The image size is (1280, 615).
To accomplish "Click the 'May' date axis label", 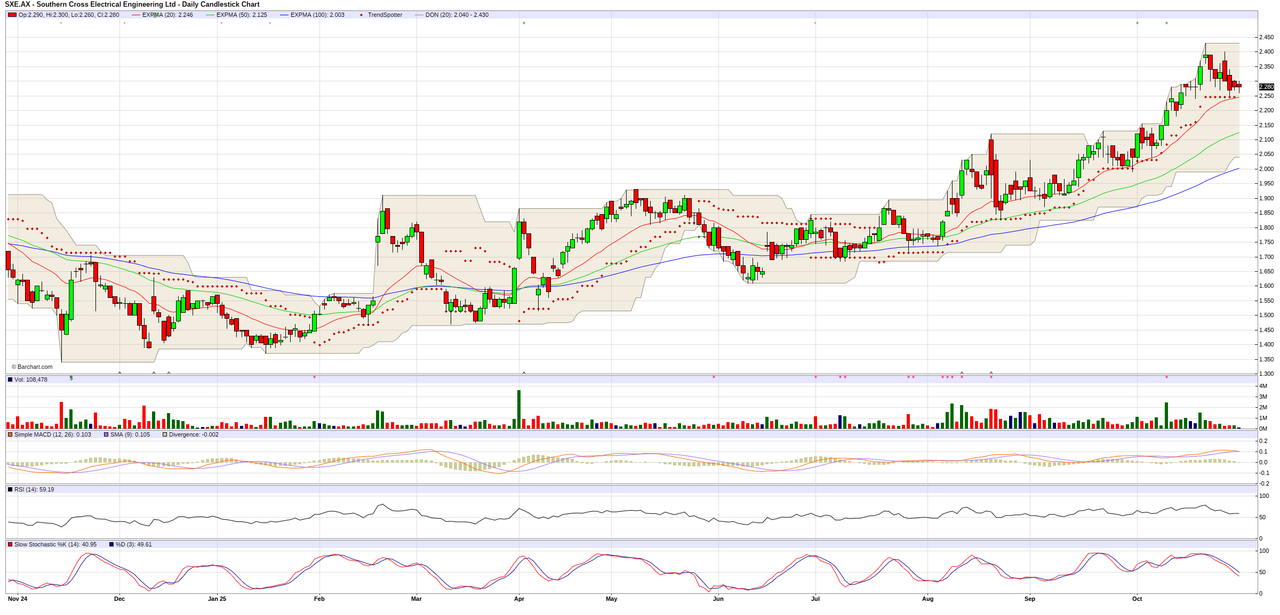I will click(x=613, y=599).
